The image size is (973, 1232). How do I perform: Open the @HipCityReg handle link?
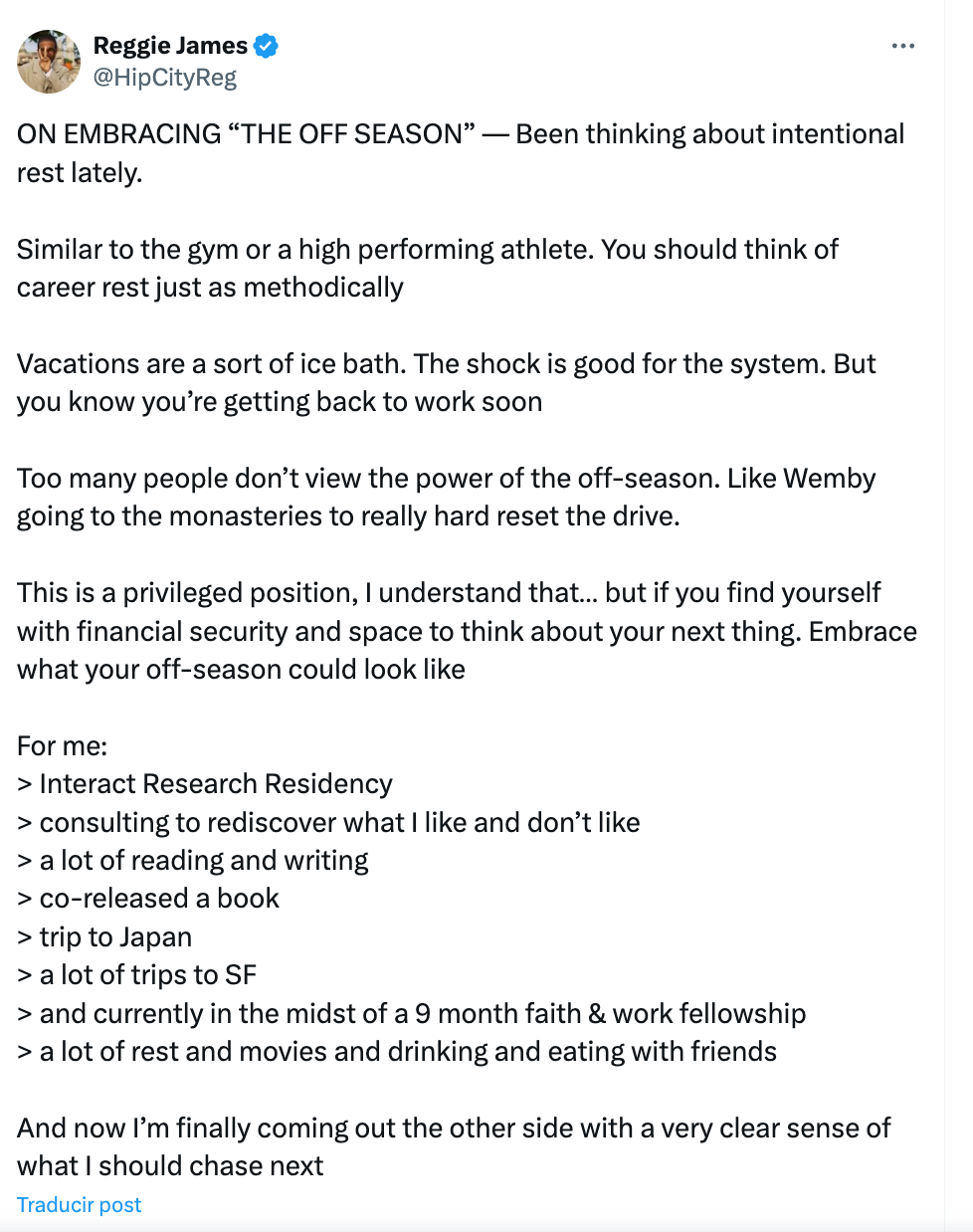point(165,78)
